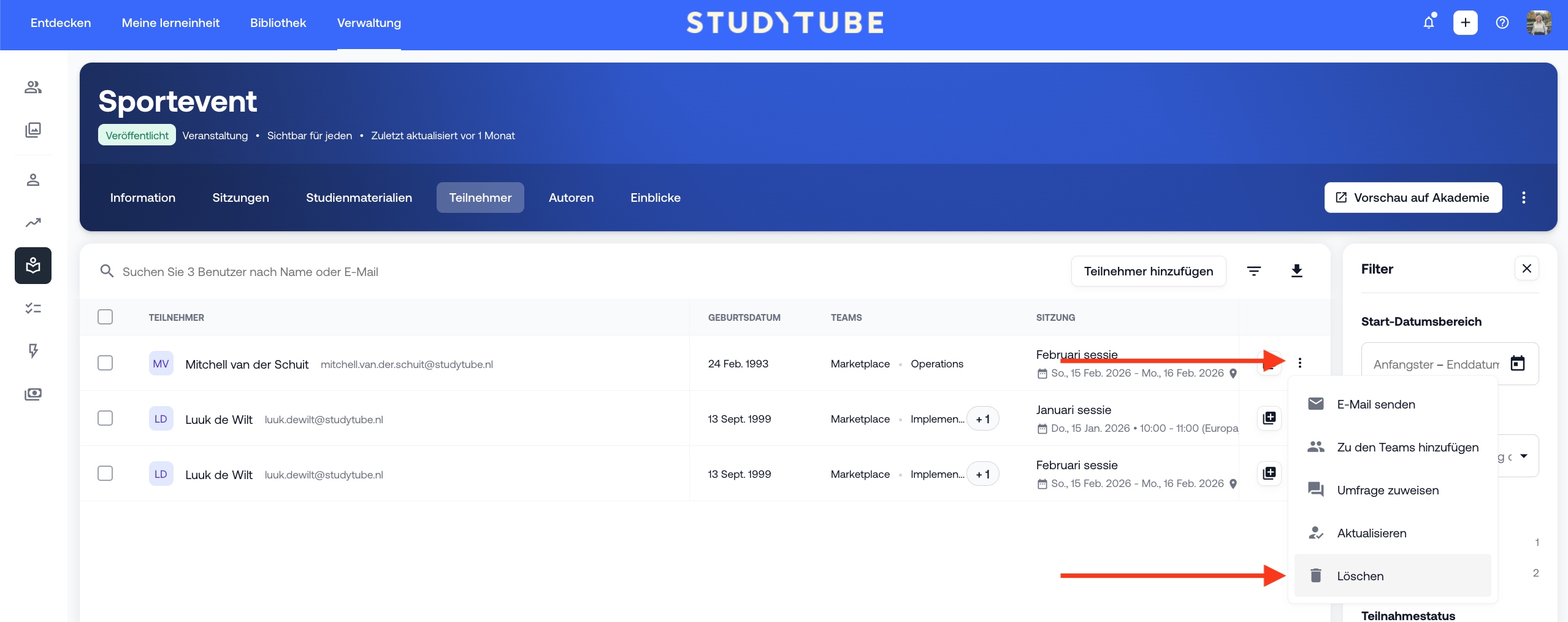
Task: Click the Januari sessie session name
Action: point(1074,410)
